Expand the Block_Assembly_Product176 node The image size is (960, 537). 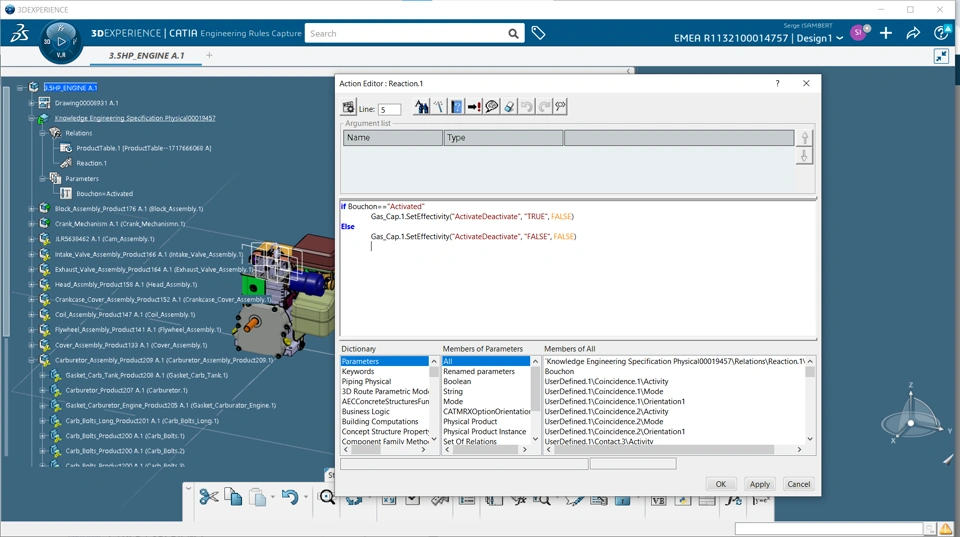tap(31, 209)
